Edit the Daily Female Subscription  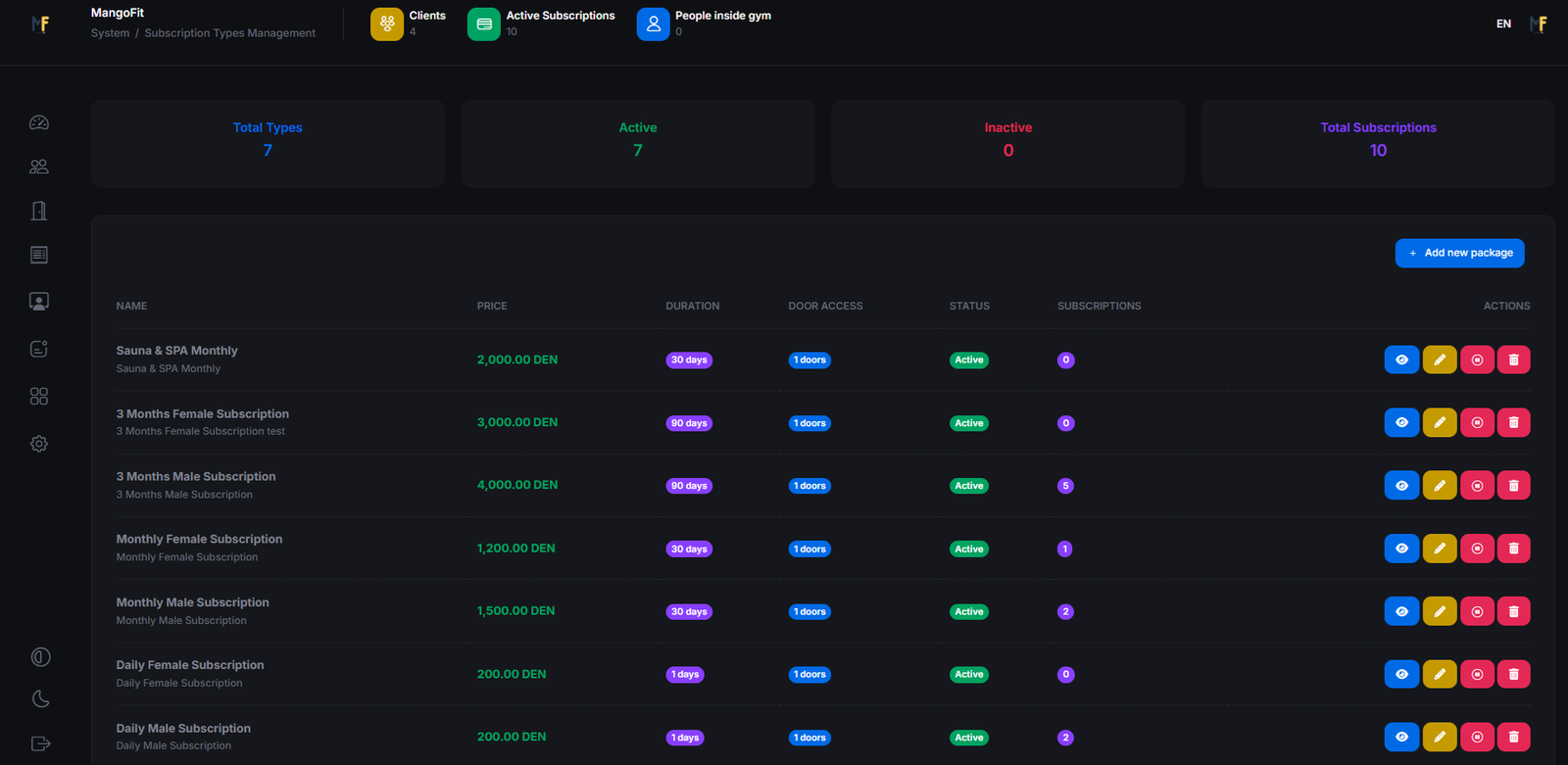click(x=1440, y=674)
